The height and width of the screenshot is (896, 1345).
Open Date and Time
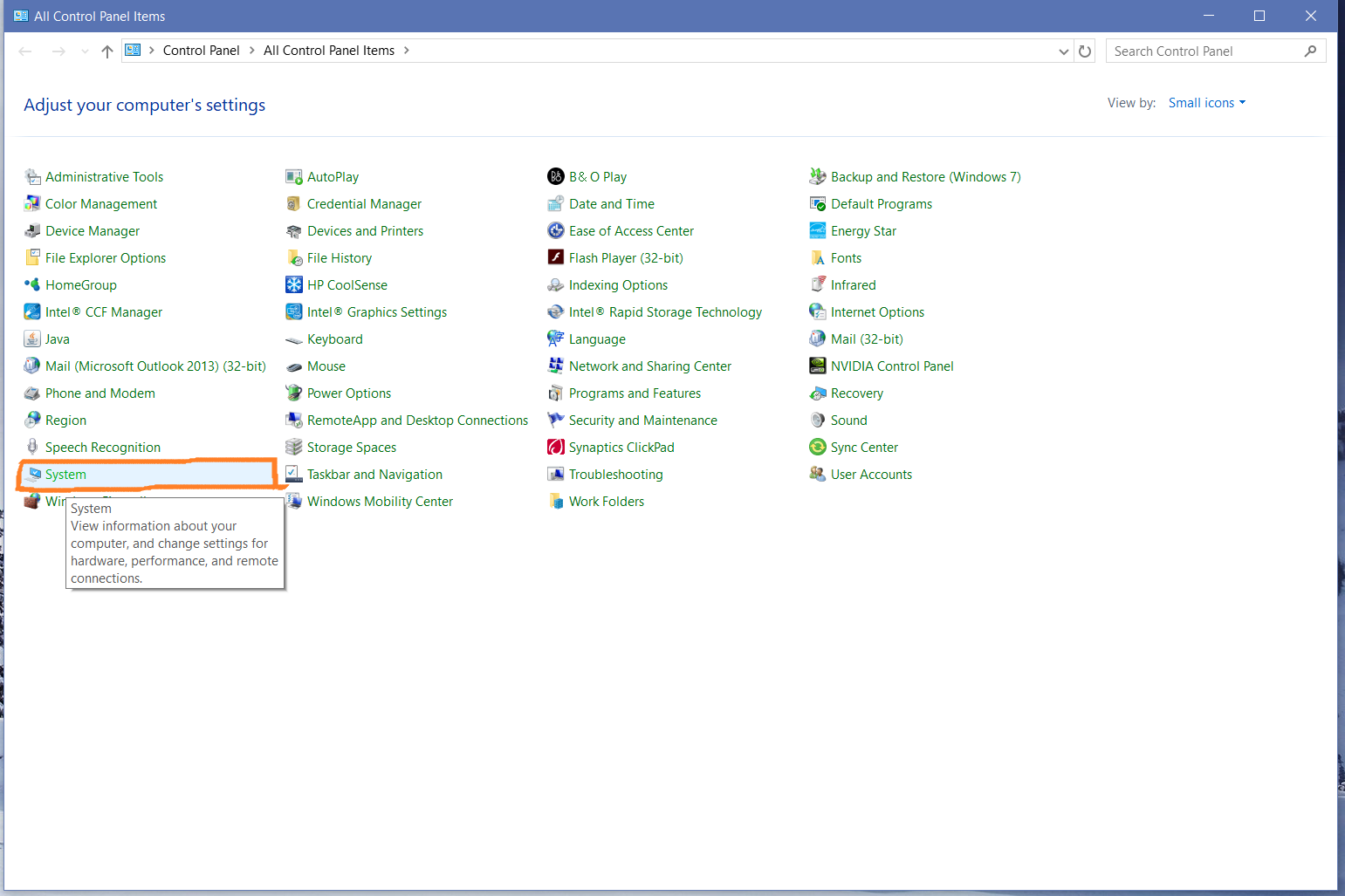point(612,204)
